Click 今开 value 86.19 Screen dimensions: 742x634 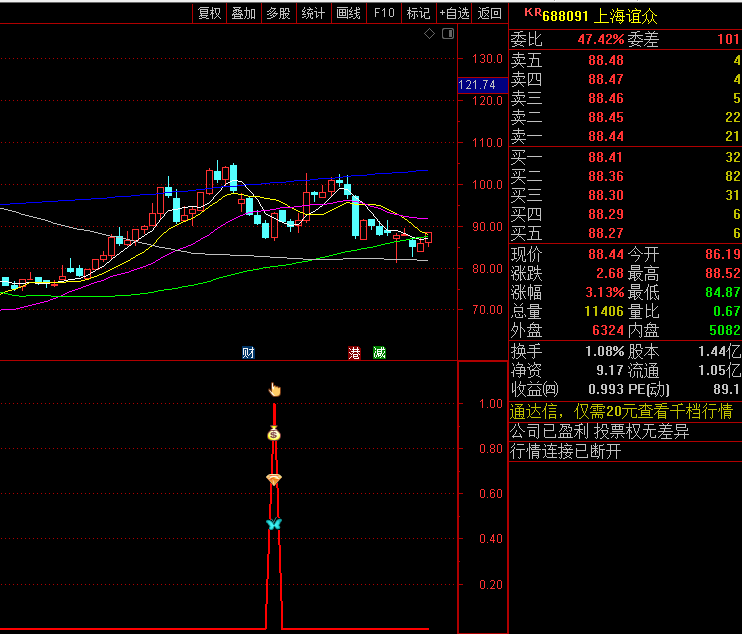(x=723, y=255)
